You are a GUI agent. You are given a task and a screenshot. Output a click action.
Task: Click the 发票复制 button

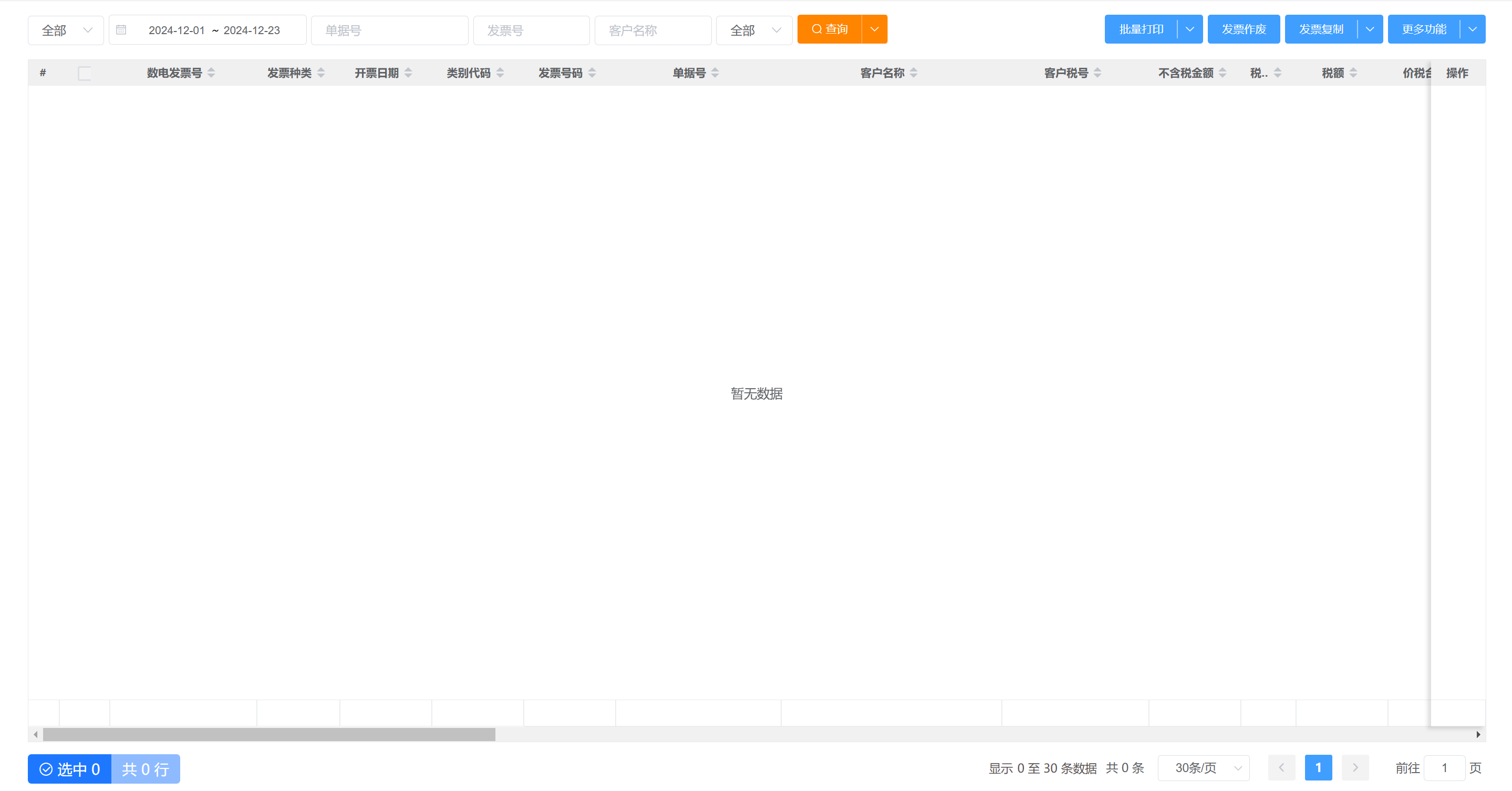(x=1321, y=29)
